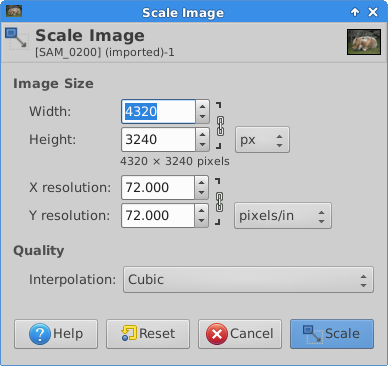The image size is (388, 366).
Task: Apply scaling with the Scale button
Action: 332,334
